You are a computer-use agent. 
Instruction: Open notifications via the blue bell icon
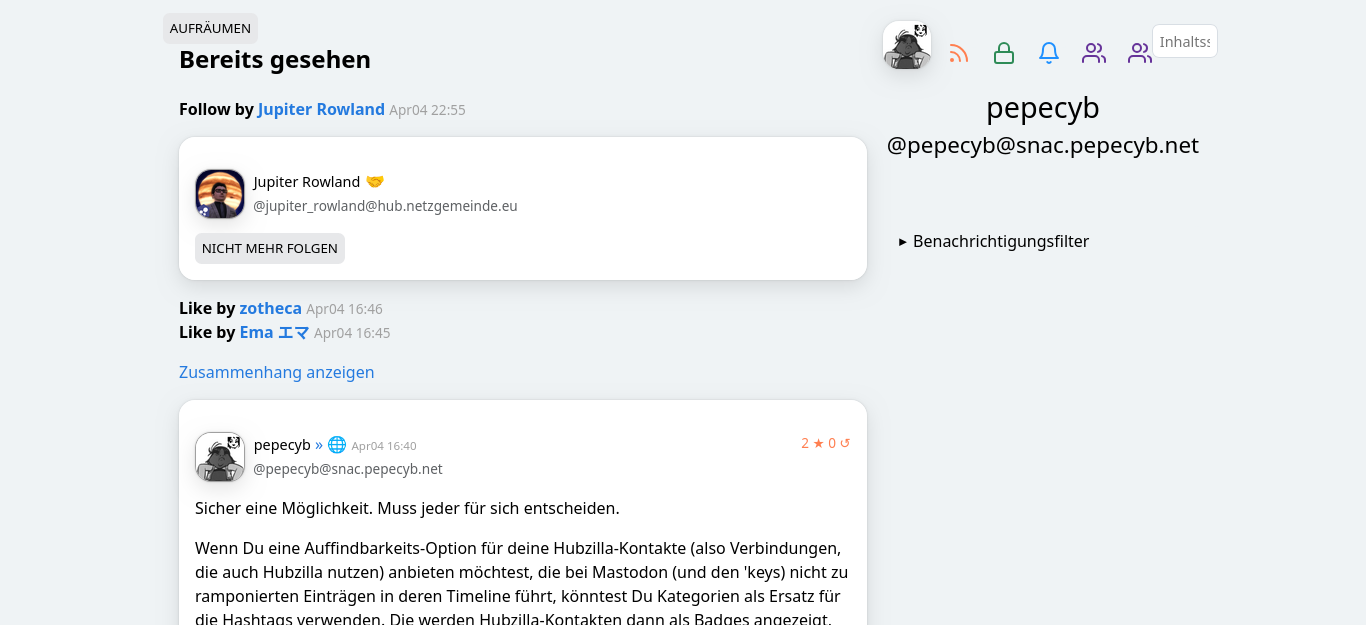tap(1049, 53)
